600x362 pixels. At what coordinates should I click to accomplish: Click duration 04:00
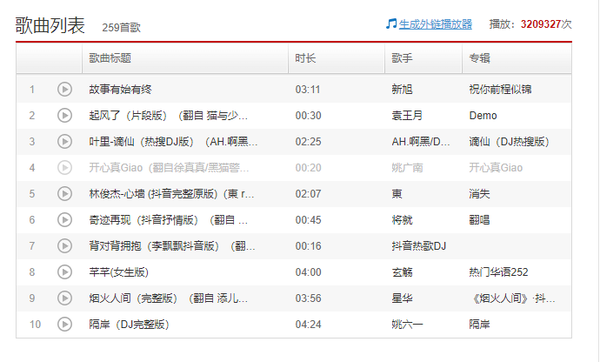pos(308,272)
